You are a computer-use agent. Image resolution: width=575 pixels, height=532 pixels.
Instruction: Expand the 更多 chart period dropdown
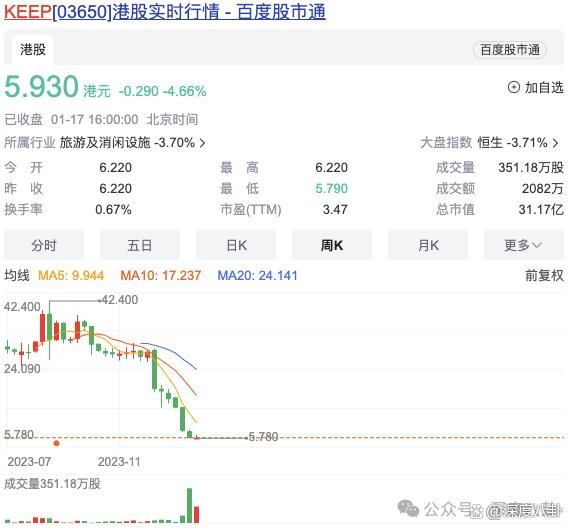[x=523, y=245]
